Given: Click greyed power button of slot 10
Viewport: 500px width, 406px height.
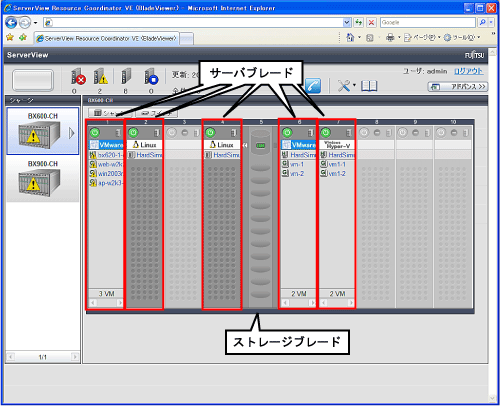Looking at the screenshot, I should 441,133.
